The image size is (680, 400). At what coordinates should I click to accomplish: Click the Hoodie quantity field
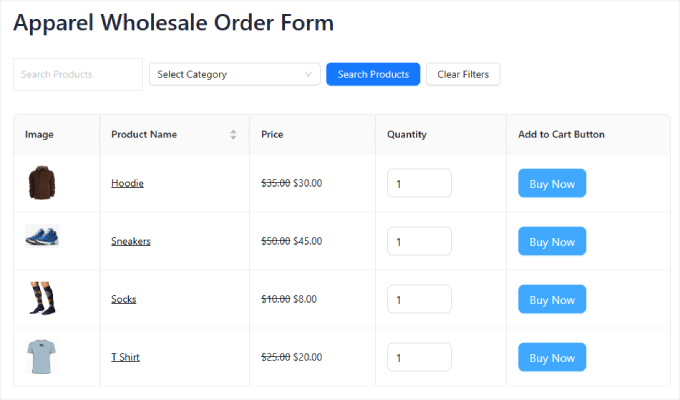pyautogui.click(x=419, y=184)
